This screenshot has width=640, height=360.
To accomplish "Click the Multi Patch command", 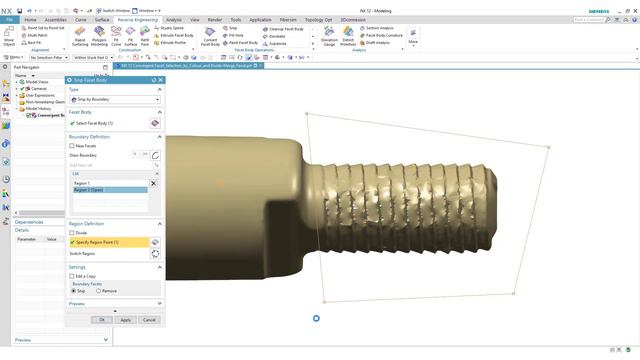I will click(34, 36).
